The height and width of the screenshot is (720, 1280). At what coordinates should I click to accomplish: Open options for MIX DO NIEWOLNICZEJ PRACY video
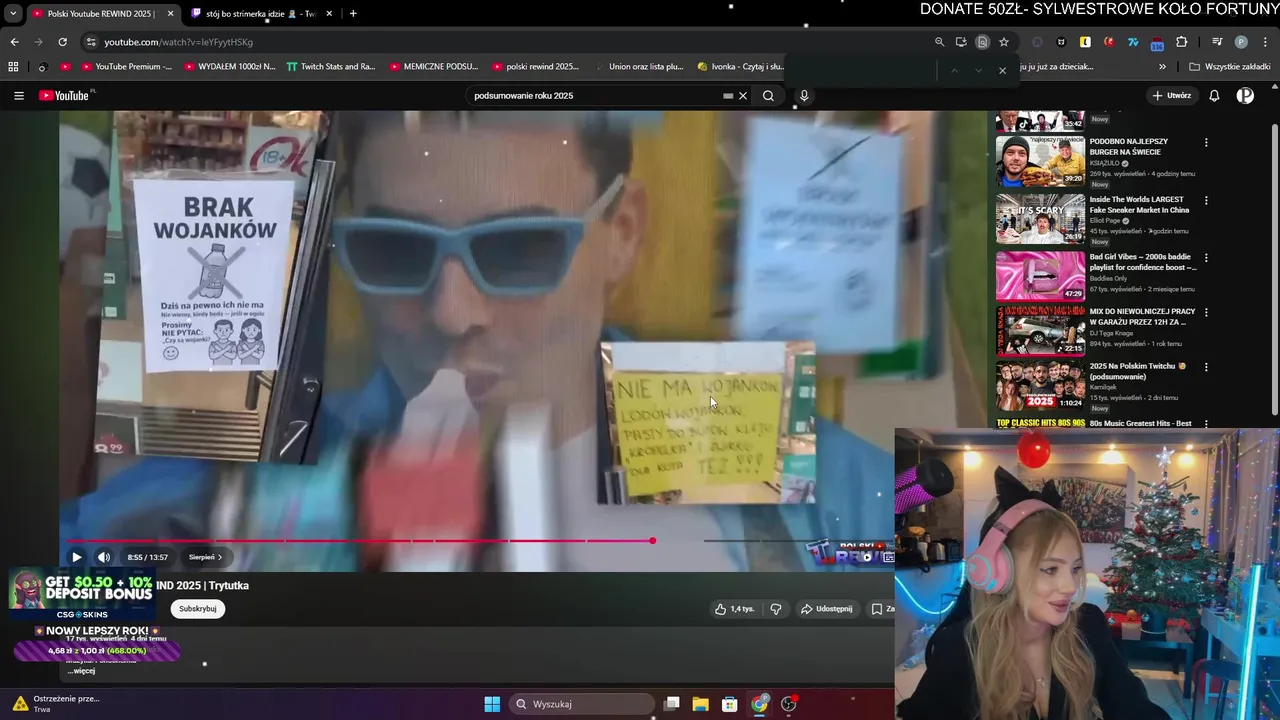1206,312
